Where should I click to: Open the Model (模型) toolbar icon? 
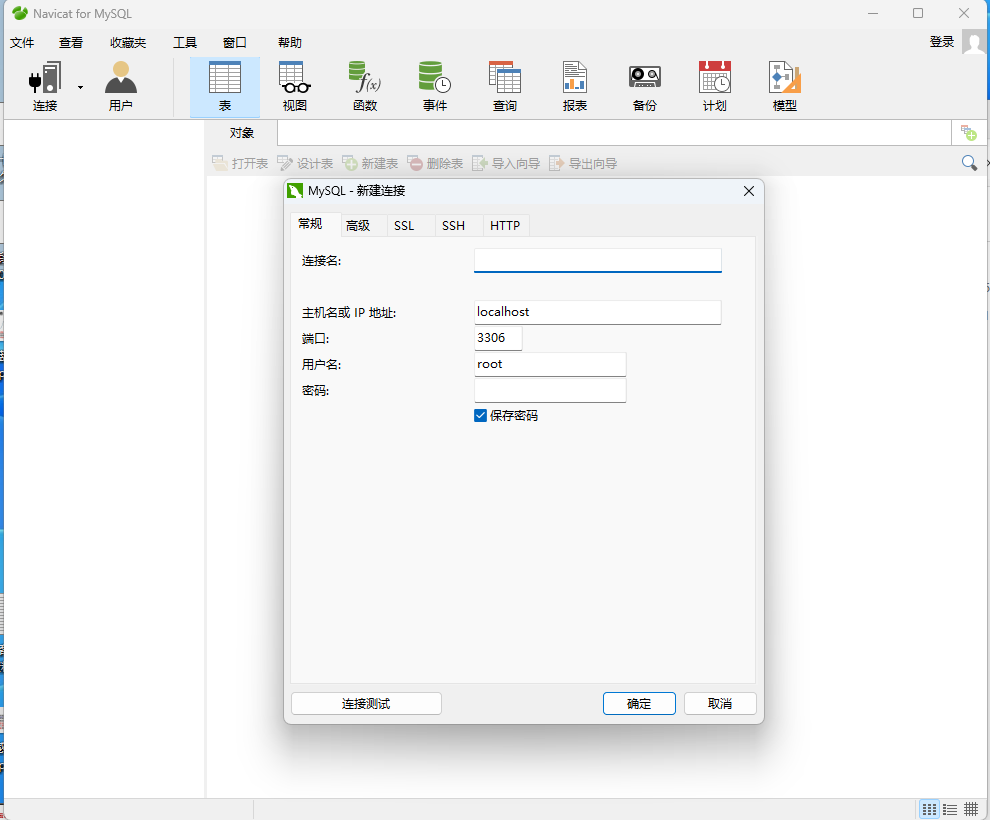(x=785, y=86)
